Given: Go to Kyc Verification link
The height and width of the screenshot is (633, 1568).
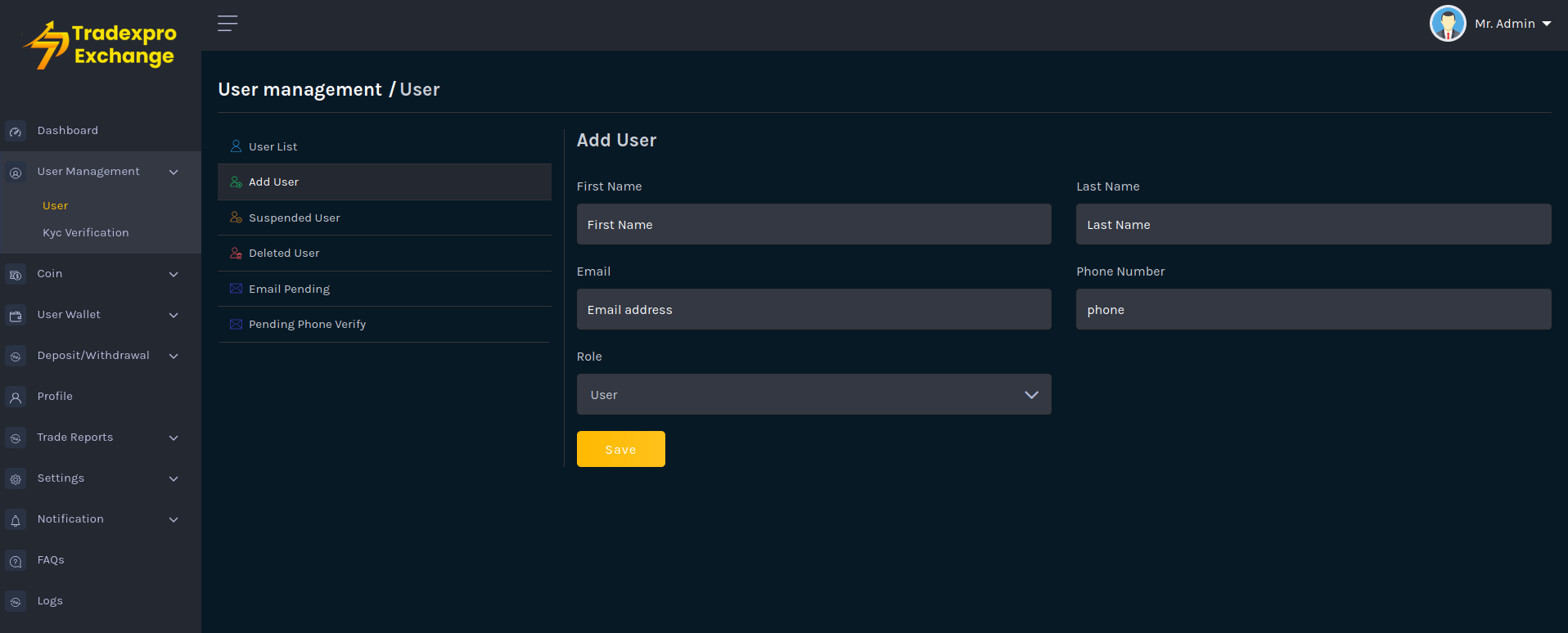Looking at the screenshot, I should [86, 233].
